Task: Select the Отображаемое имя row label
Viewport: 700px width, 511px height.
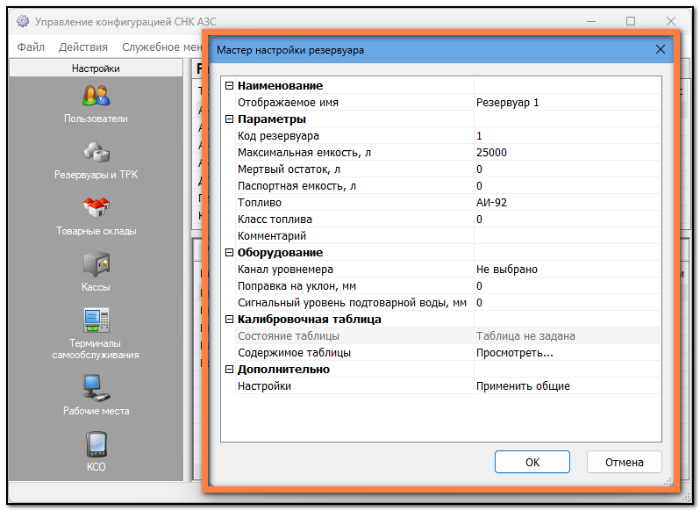Action: pyautogui.click(x=288, y=102)
